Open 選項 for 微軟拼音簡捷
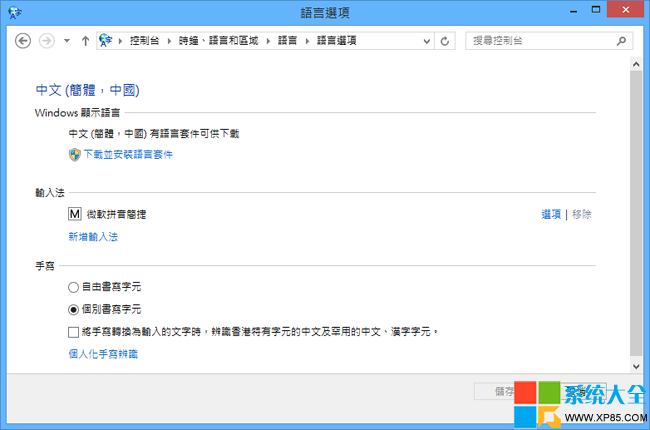This screenshot has height=430, width=650. point(551,214)
